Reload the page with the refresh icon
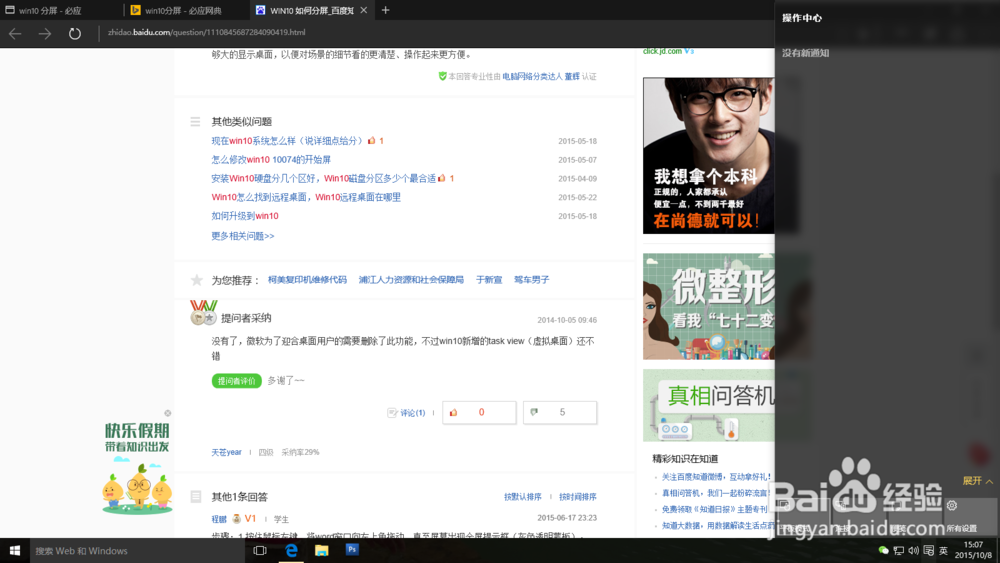1000x563 pixels. (75, 33)
